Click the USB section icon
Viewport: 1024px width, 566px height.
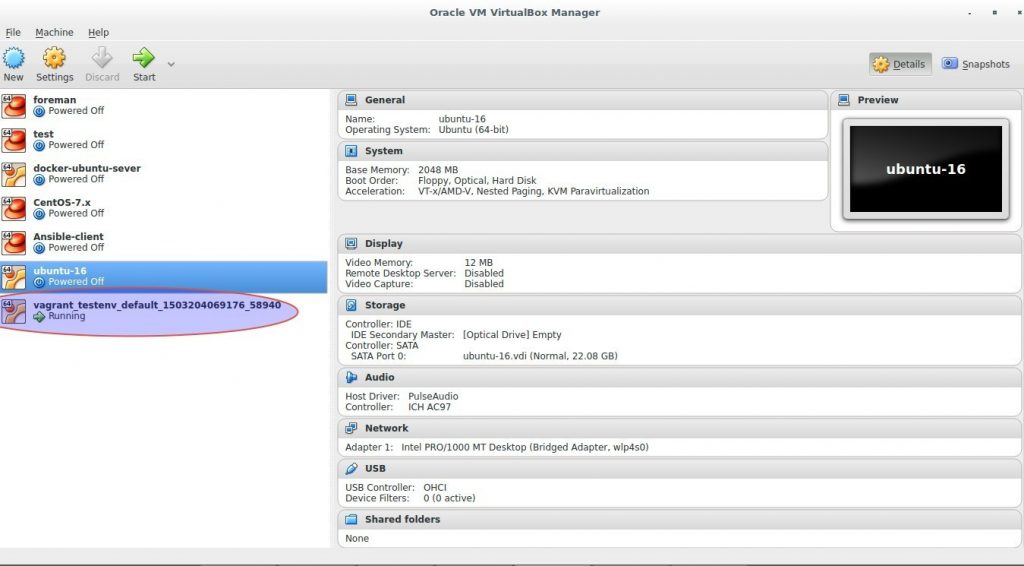[351, 469]
